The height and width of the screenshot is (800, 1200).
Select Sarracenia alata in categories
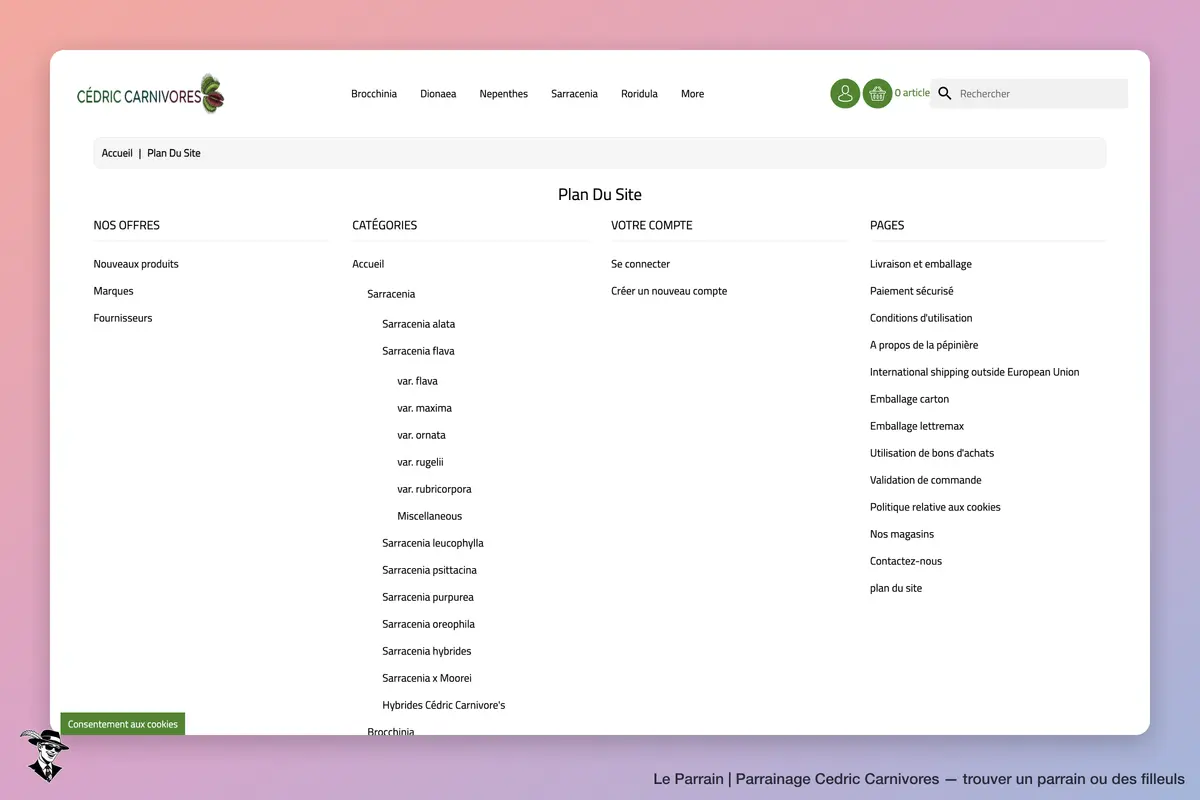[x=419, y=324]
